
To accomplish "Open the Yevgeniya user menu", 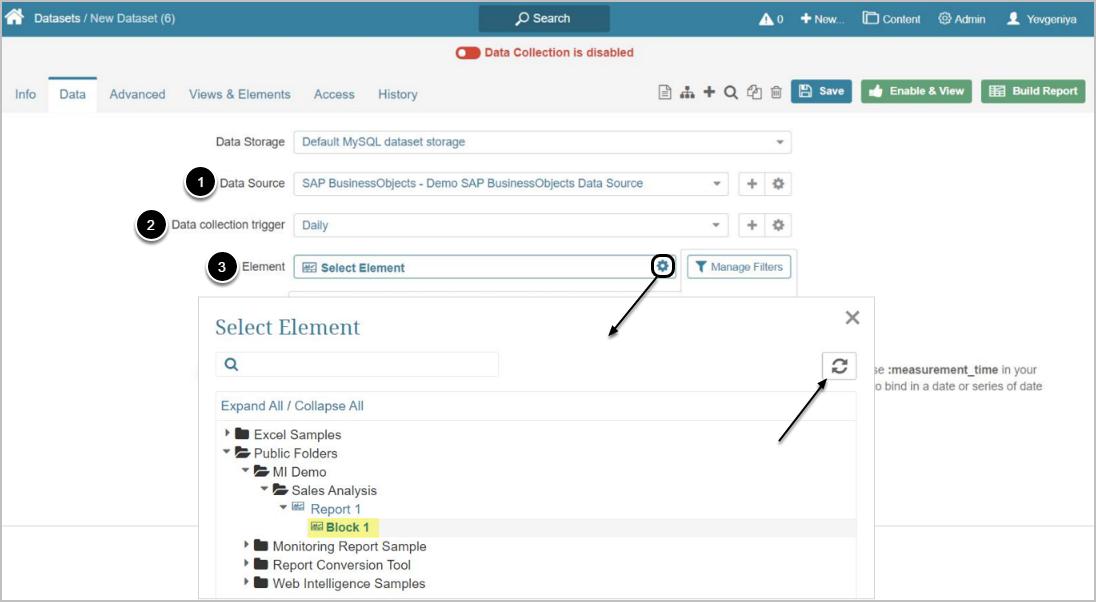I will [1041, 19].
